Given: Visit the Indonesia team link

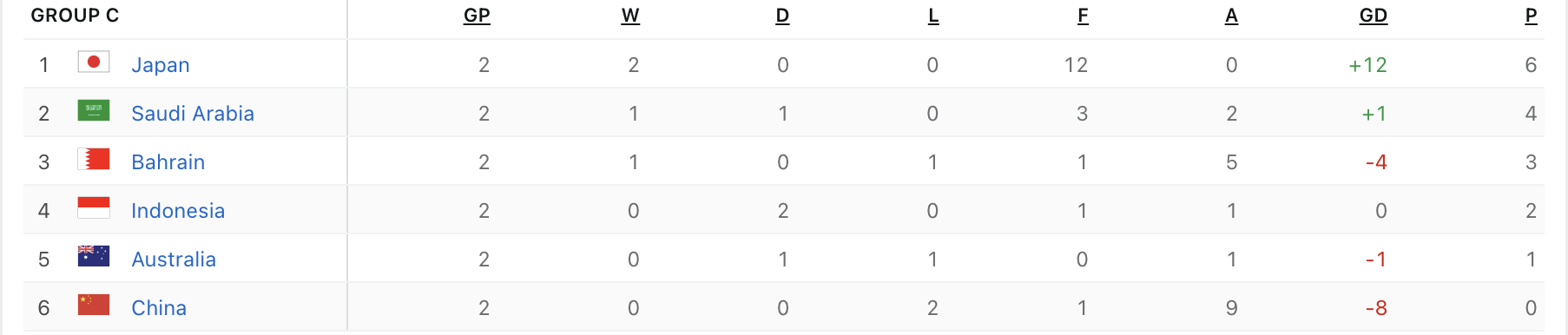Looking at the screenshot, I should [178, 211].
